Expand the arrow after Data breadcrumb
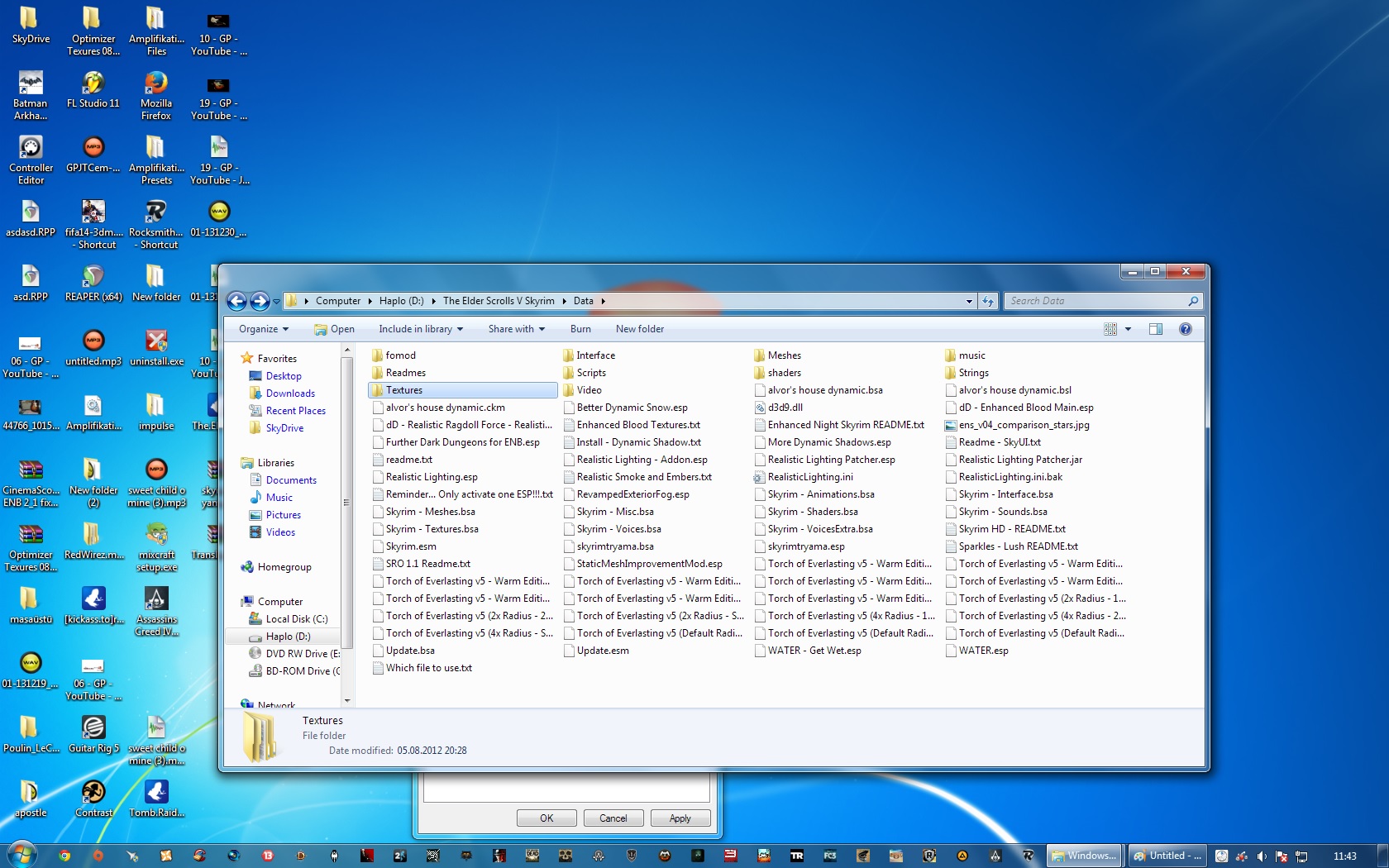Image resolution: width=1389 pixels, height=868 pixels. coord(603,301)
